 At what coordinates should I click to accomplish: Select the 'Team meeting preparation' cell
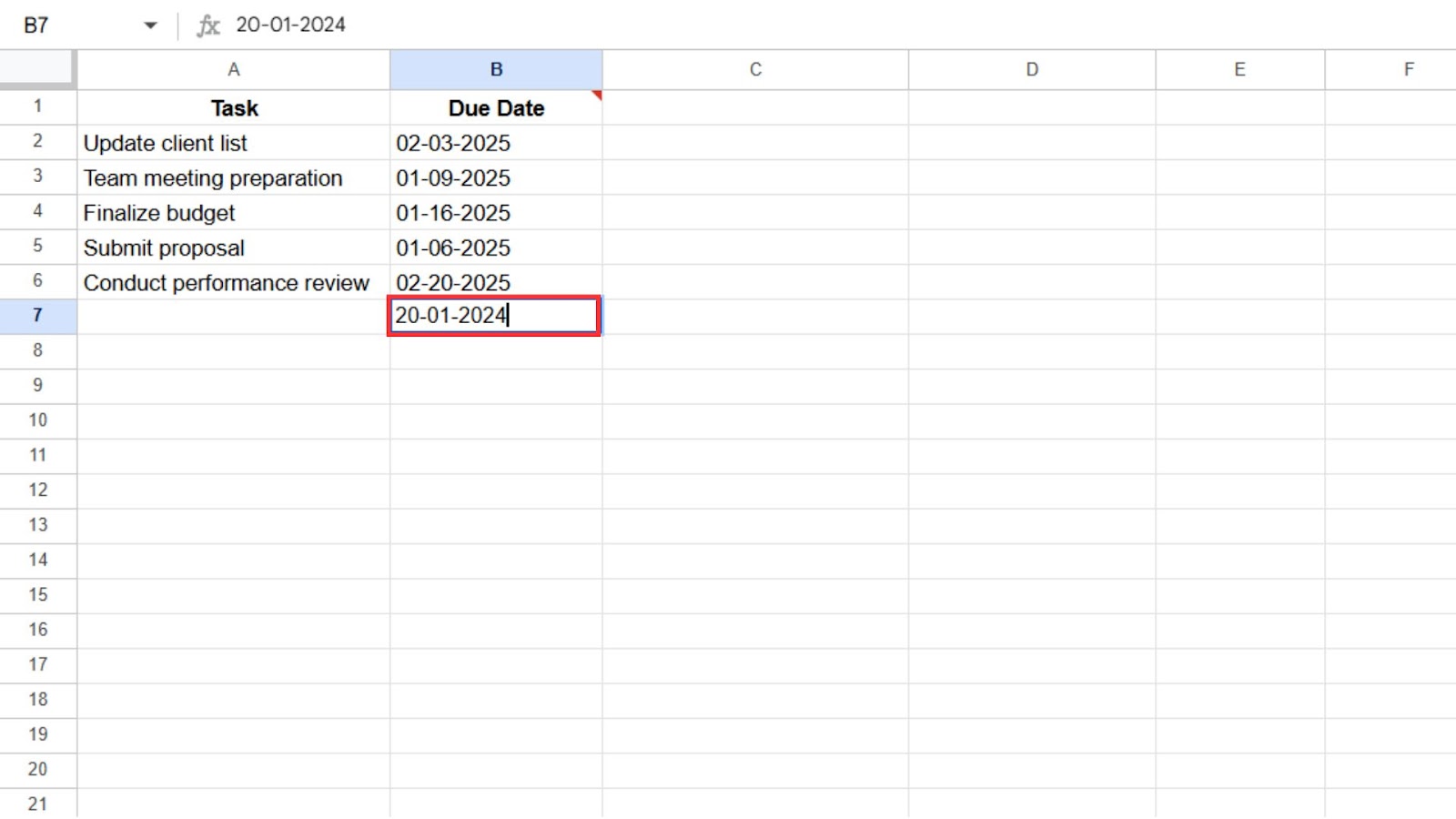tap(234, 177)
